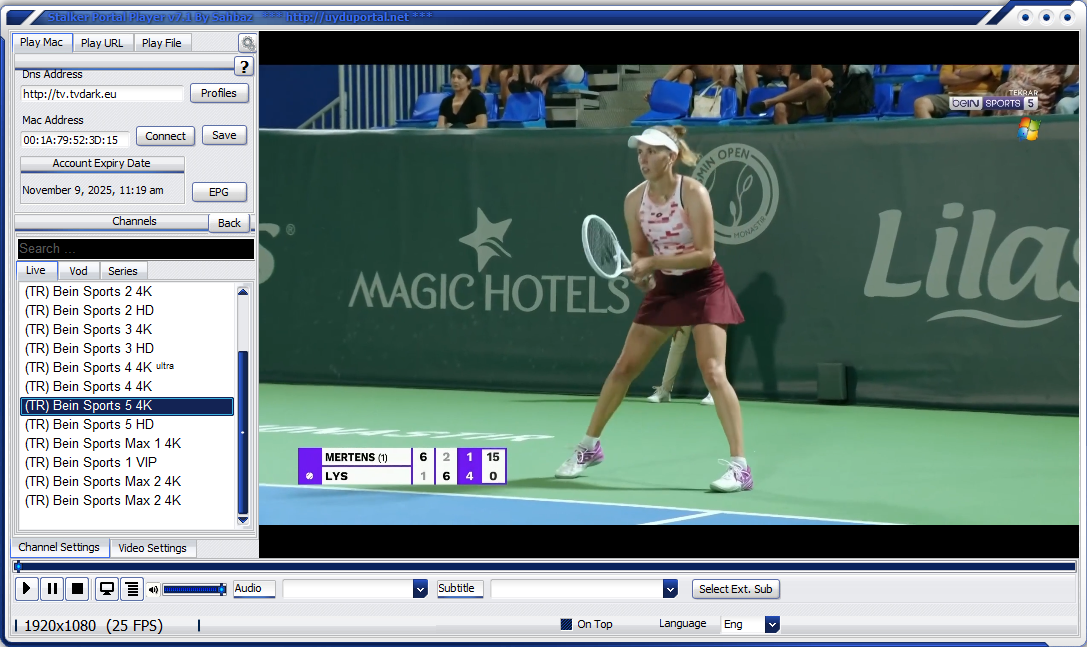1087x647 pixels.
Task: Select channel (TR) Bein Sports 5 HD
Action: point(127,424)
